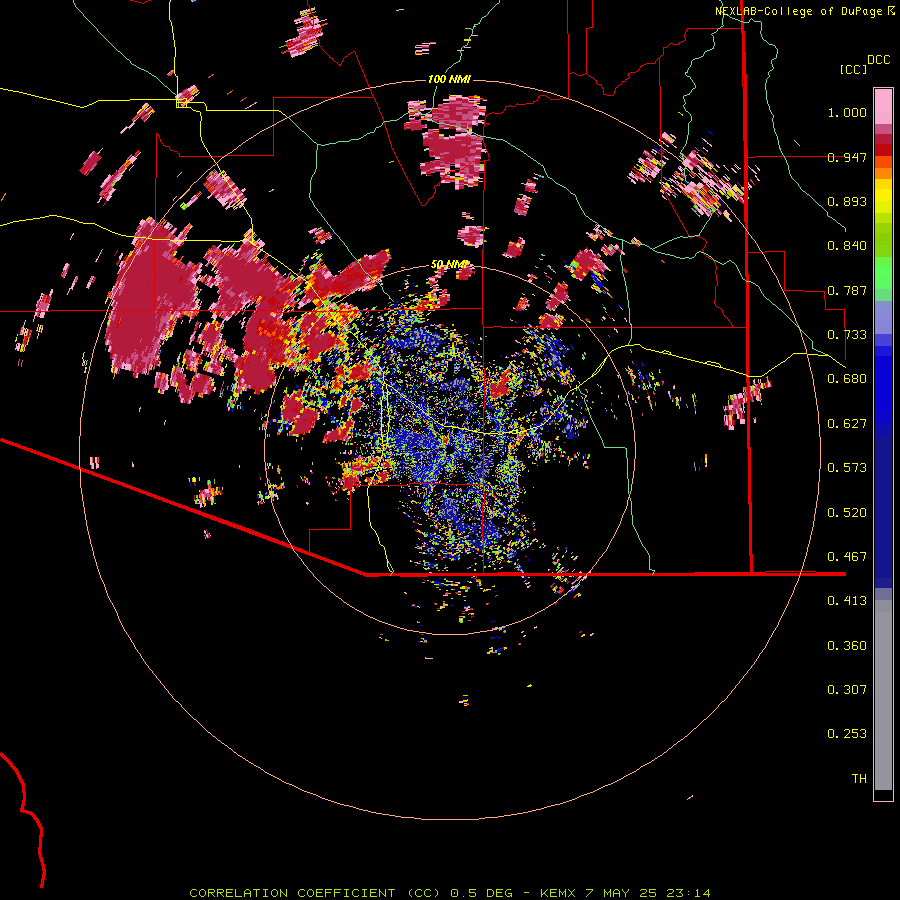Click the 0.467 scale value
This screenshot has height=900, width=900.
coord(847,557)
